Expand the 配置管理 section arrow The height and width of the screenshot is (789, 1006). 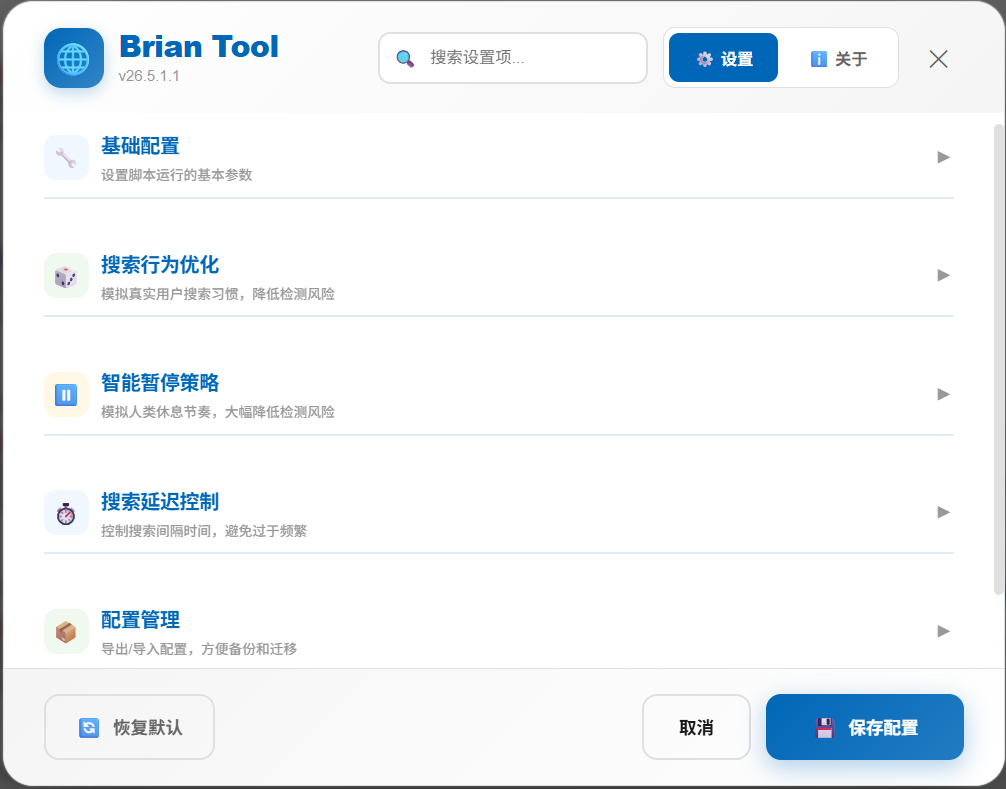943,631
